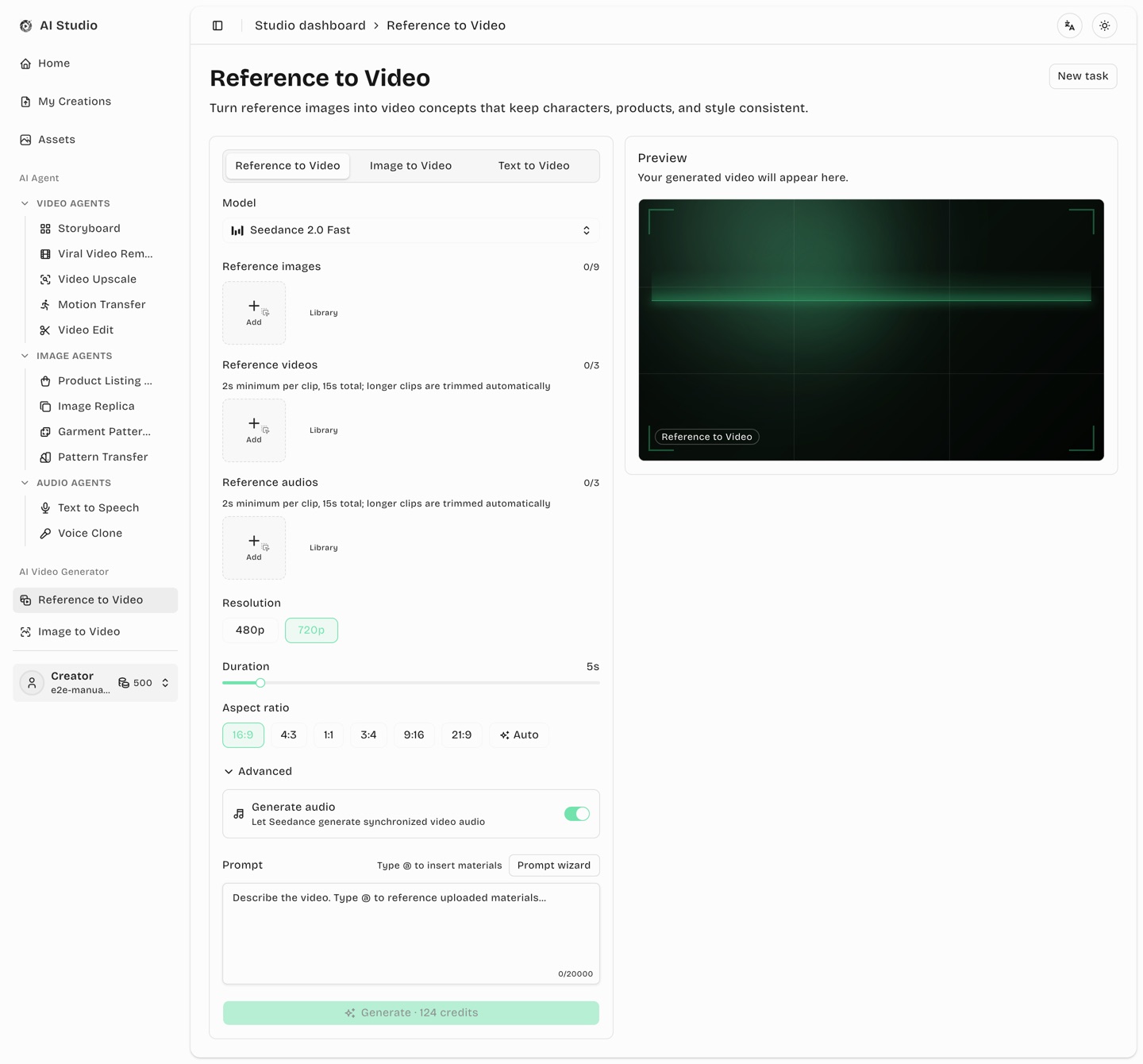Screen dimensions: 1143x1064
Task: Choose 1:1 aspect ratio
Action: click(x=329, y=735)
